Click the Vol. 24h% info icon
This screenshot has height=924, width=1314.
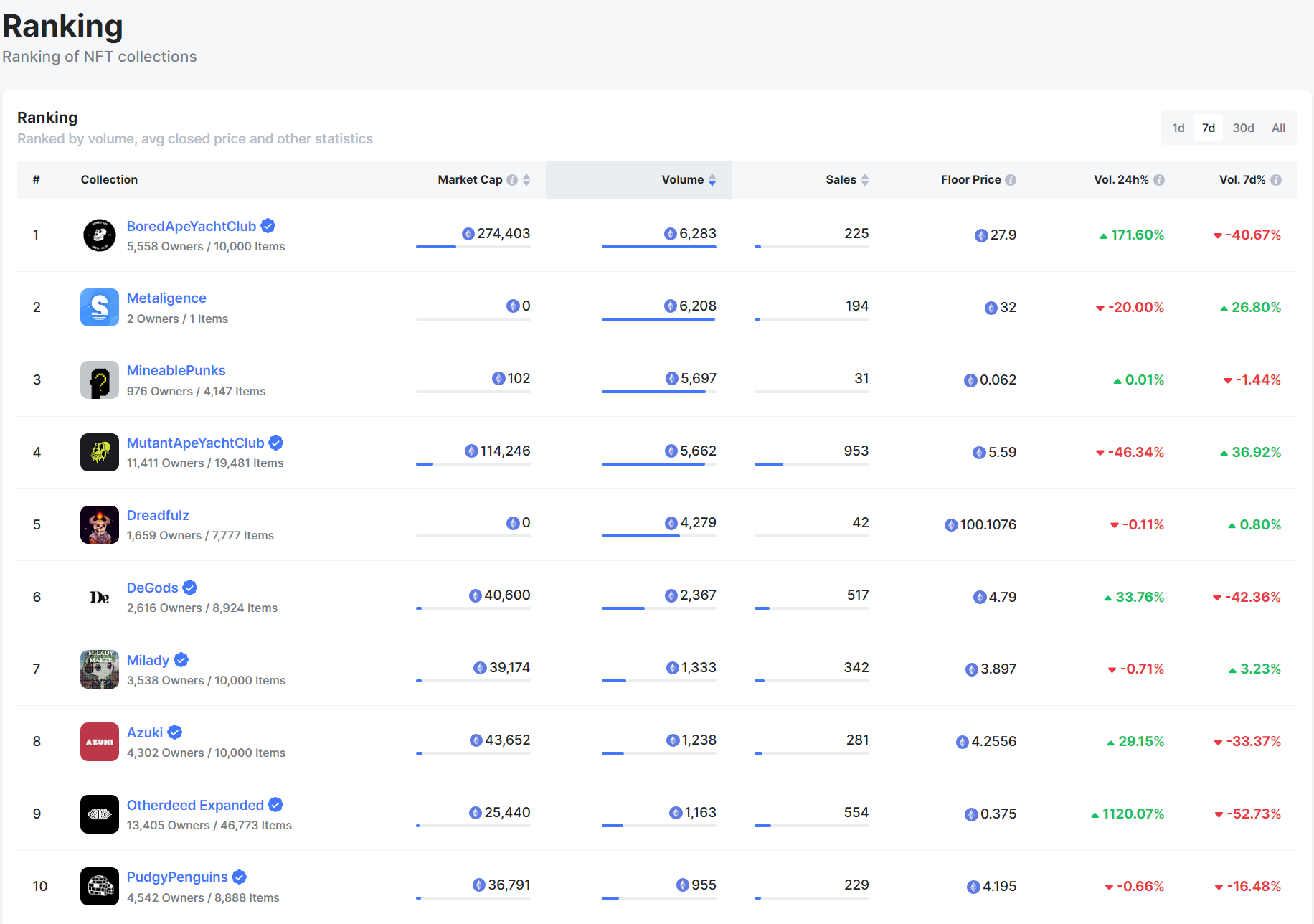point(1159,180)
